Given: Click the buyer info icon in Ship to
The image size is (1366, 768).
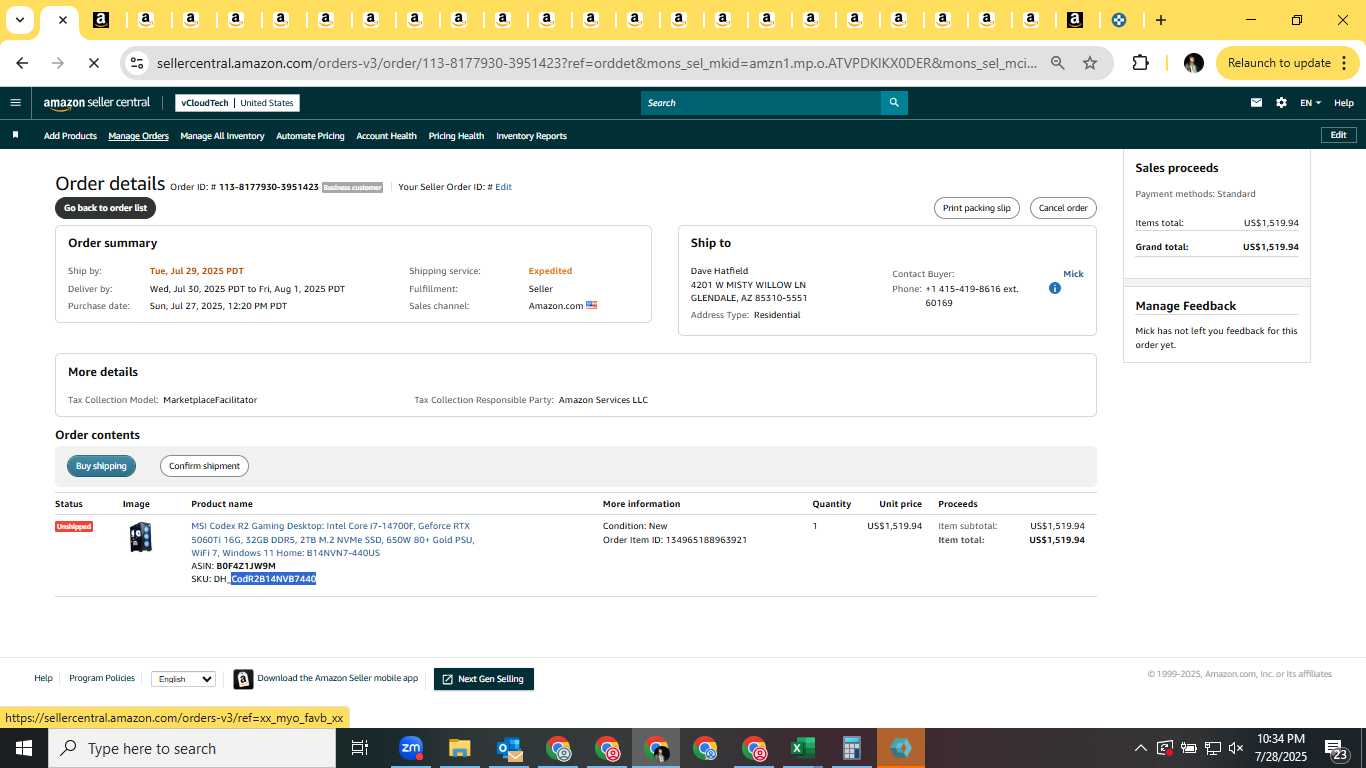Looking at the screenshot, I should coord(1054,288).
